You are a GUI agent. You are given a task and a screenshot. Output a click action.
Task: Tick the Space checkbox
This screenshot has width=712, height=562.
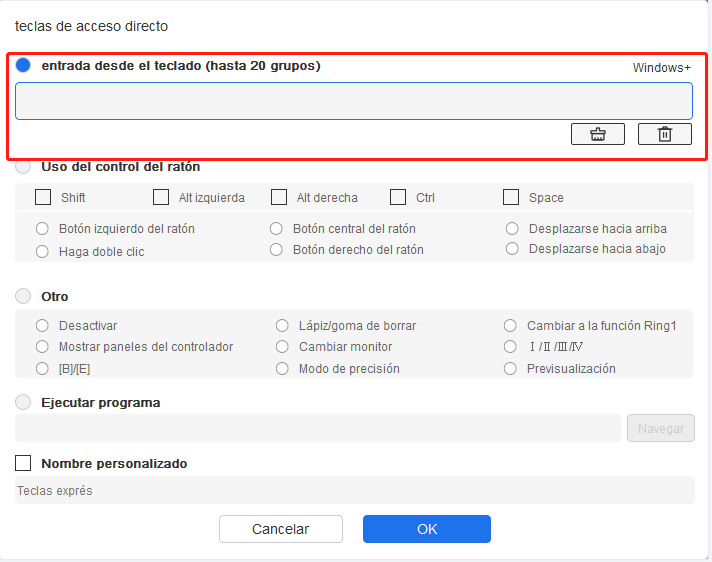tap(511, 198)
